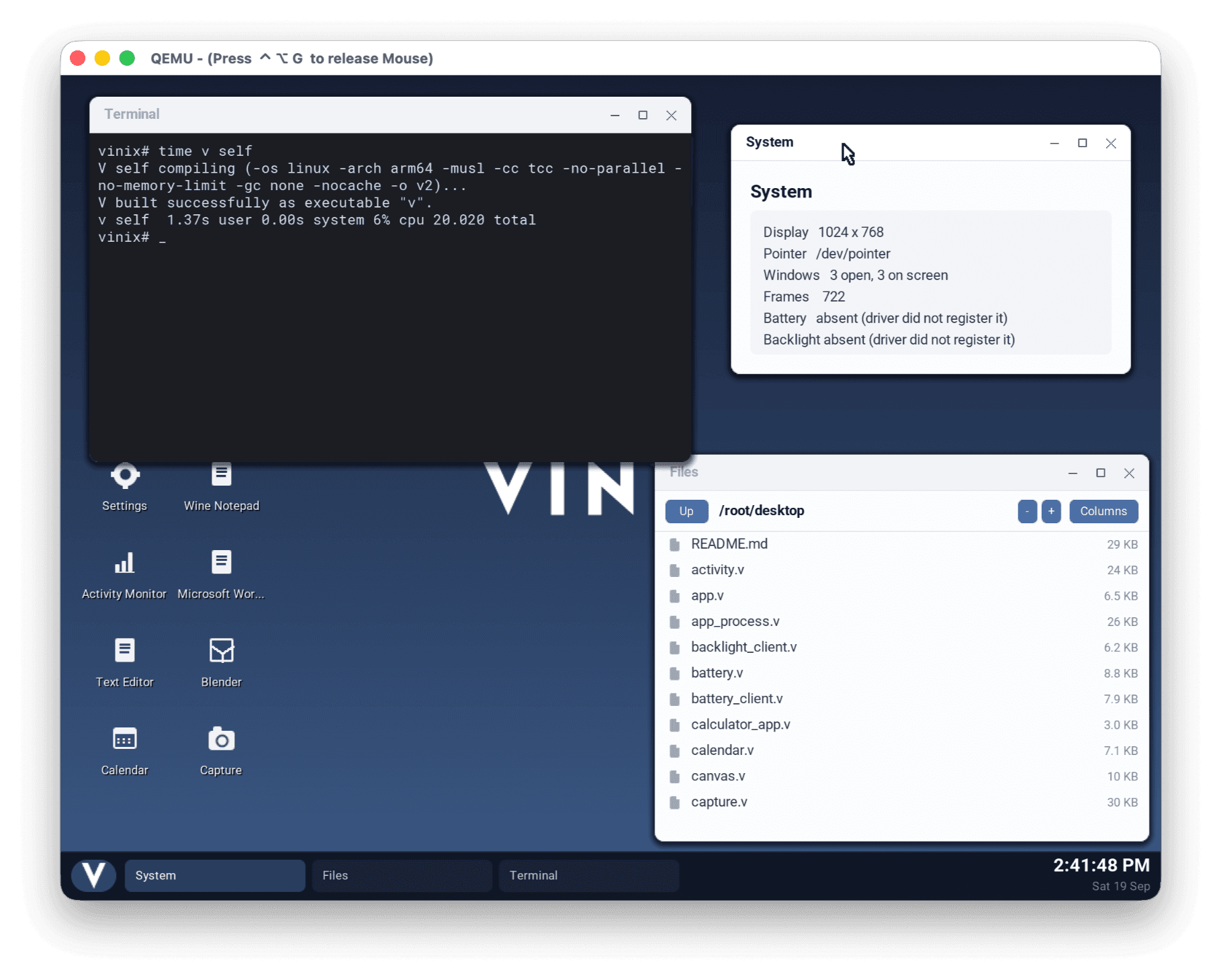Viewport: 1221px width, 980px height.
Task: Click the file icon beside canvas.v
Action: [x=674, y=777]
